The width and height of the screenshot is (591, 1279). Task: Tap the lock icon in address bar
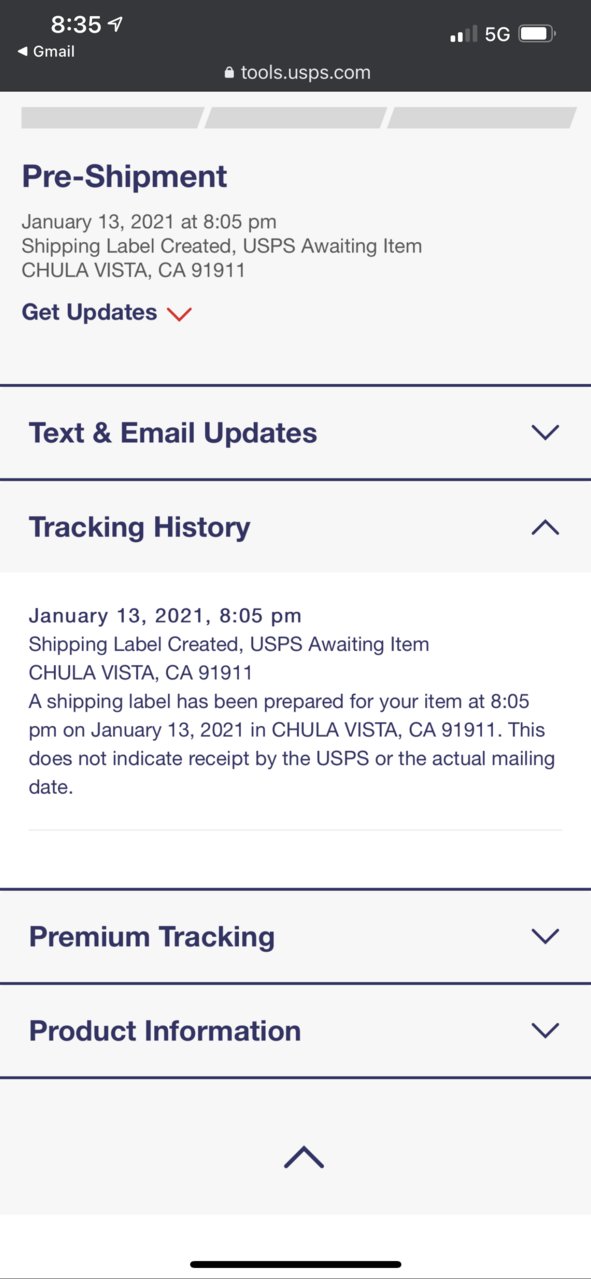pos(229,73)
